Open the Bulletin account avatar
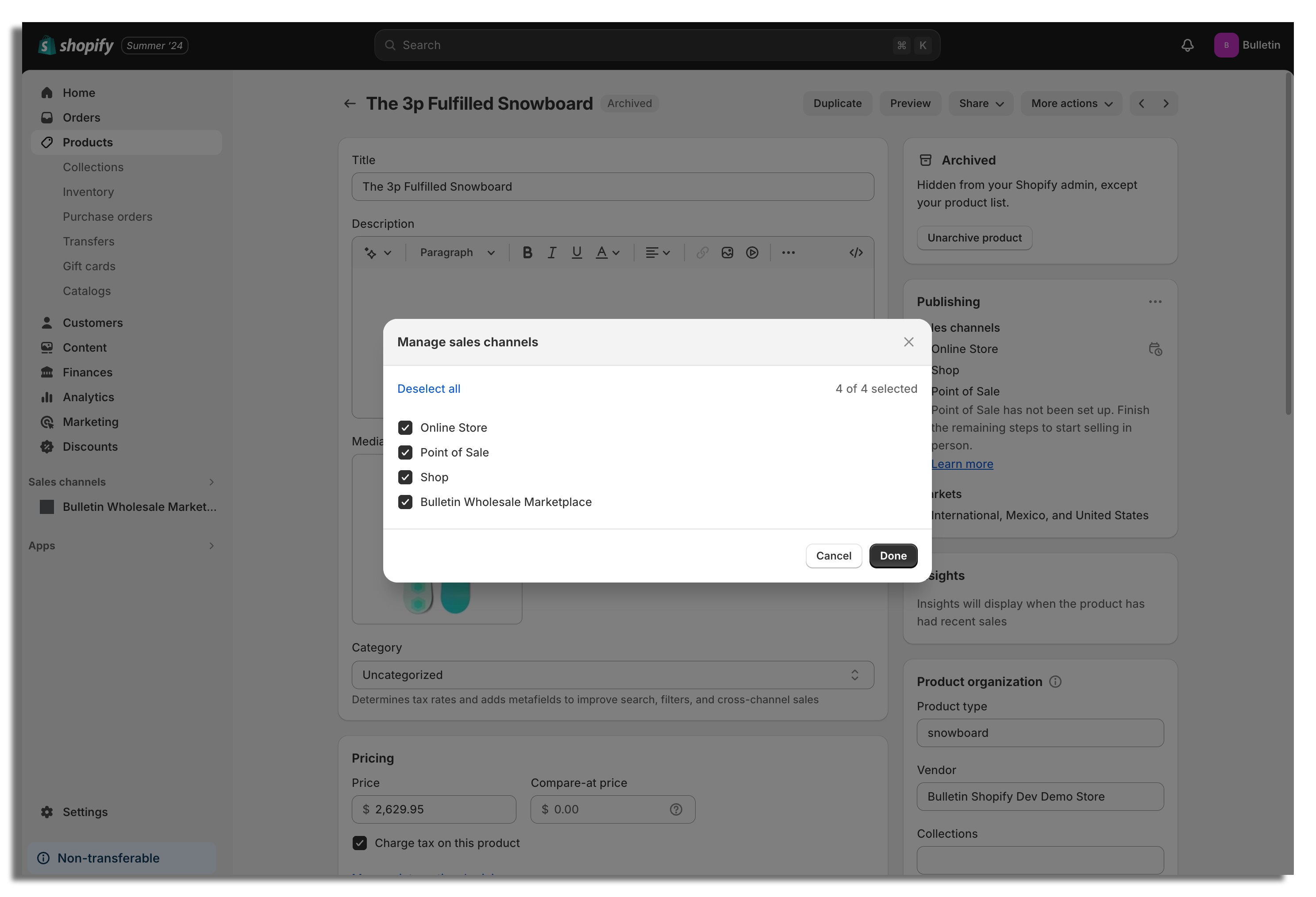The image size is (1316, 897). [1226, 45]
